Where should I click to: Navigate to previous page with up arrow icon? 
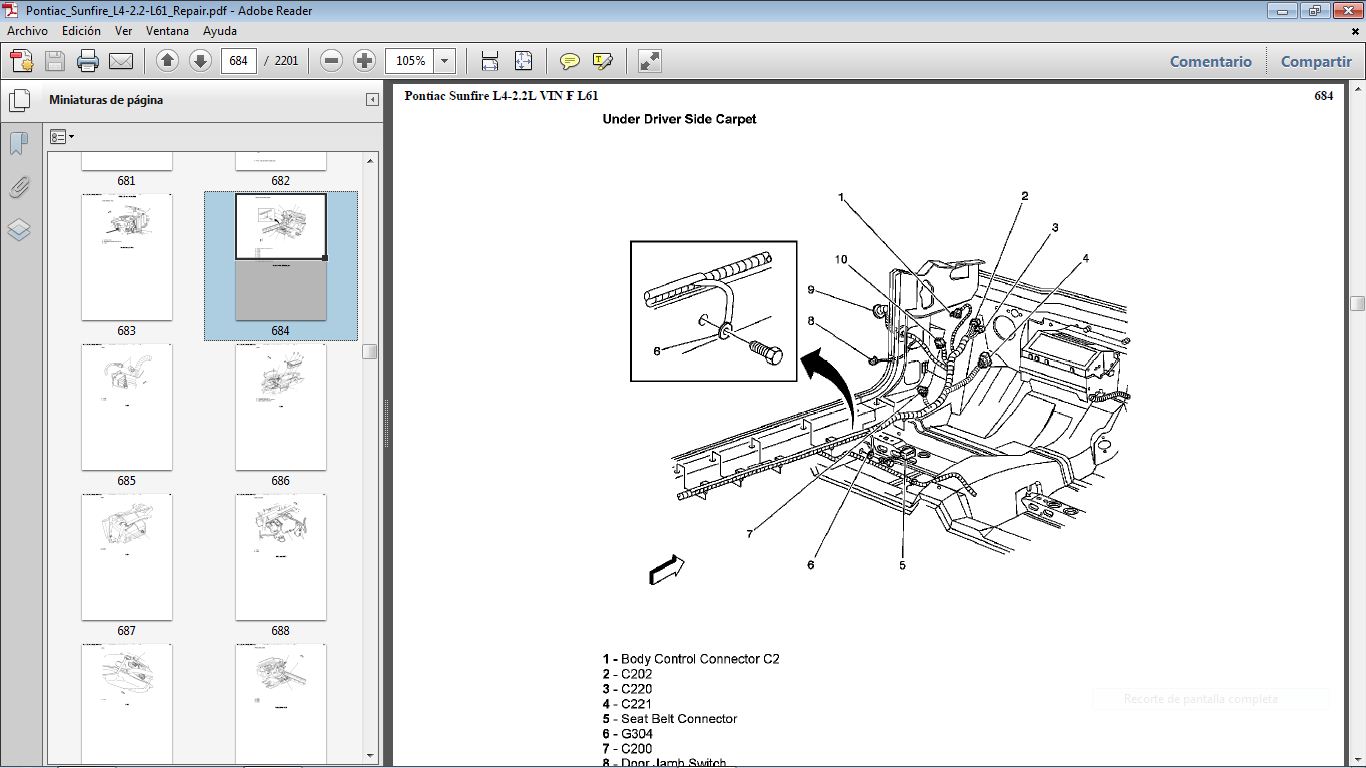pos(166,60)
